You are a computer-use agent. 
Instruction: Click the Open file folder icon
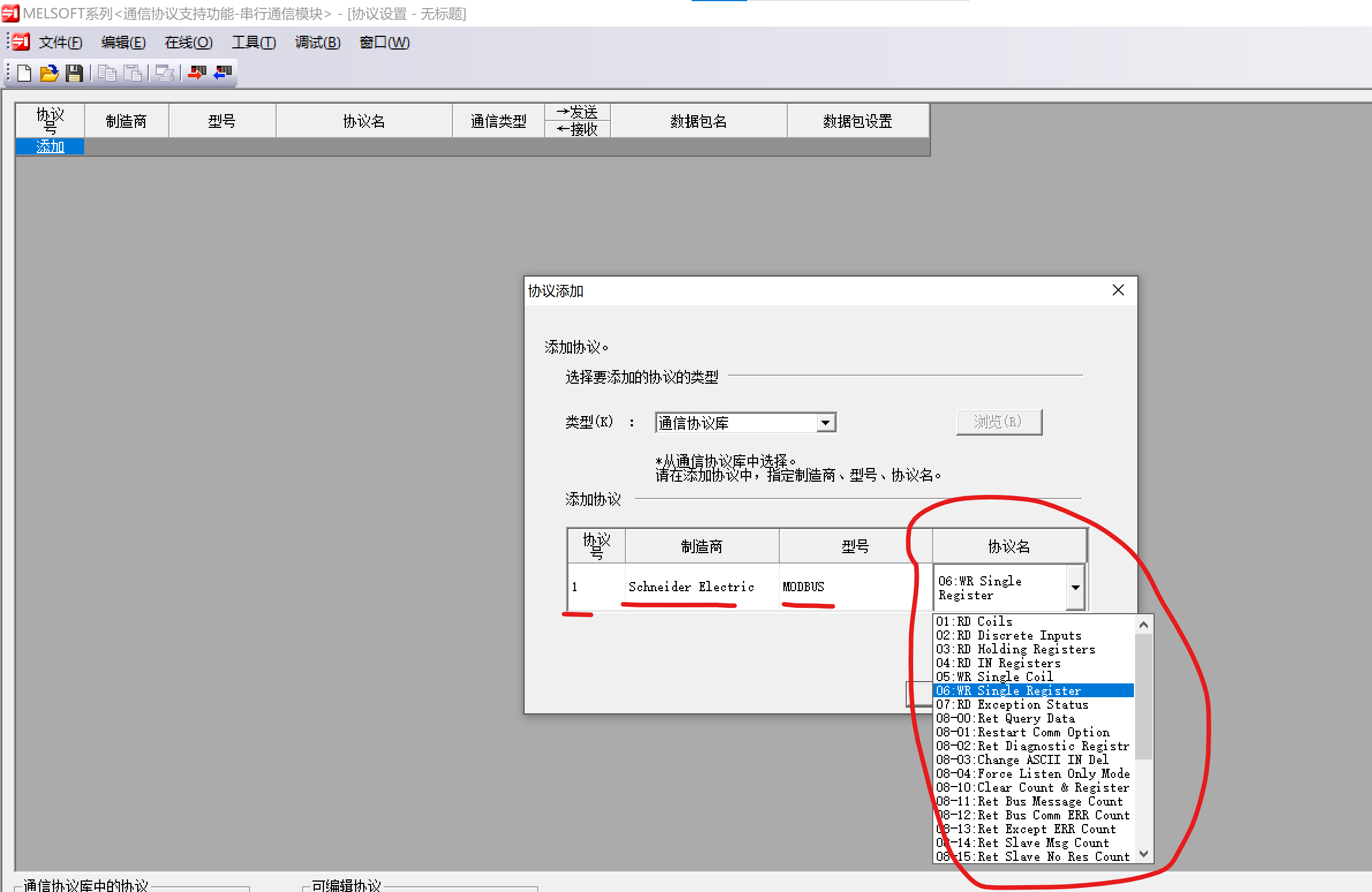click(x=49, y=73)
